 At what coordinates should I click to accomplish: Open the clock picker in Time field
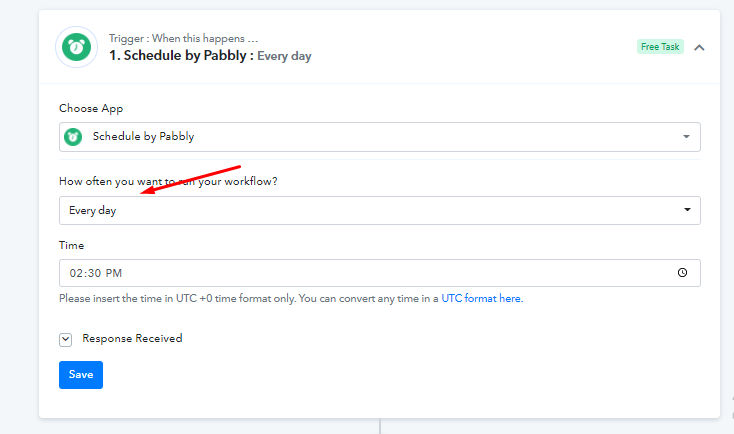pyautogui.click(x=682, y=272)
